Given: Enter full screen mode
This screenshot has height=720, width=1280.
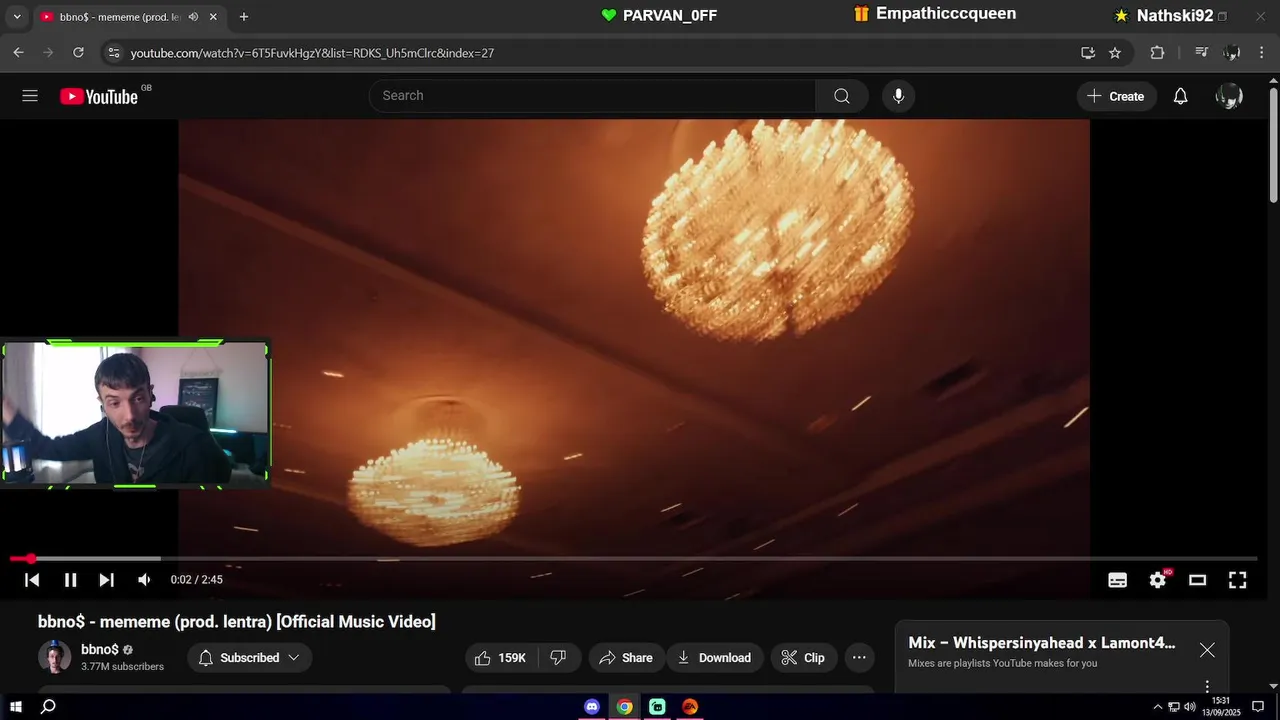Looking at the screenshot, I should click(1237, 580).
